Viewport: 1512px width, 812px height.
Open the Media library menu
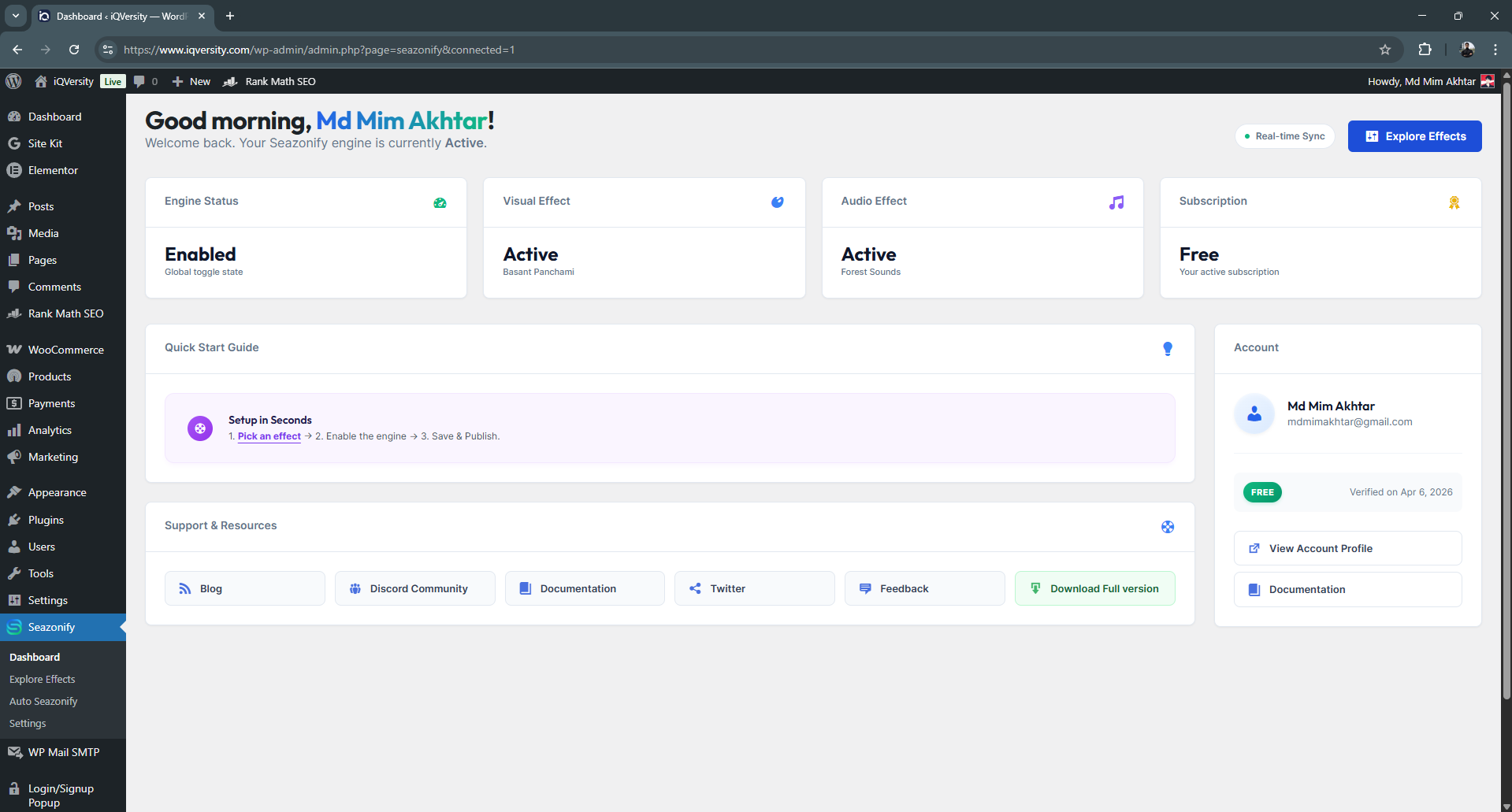pos(63,233)
